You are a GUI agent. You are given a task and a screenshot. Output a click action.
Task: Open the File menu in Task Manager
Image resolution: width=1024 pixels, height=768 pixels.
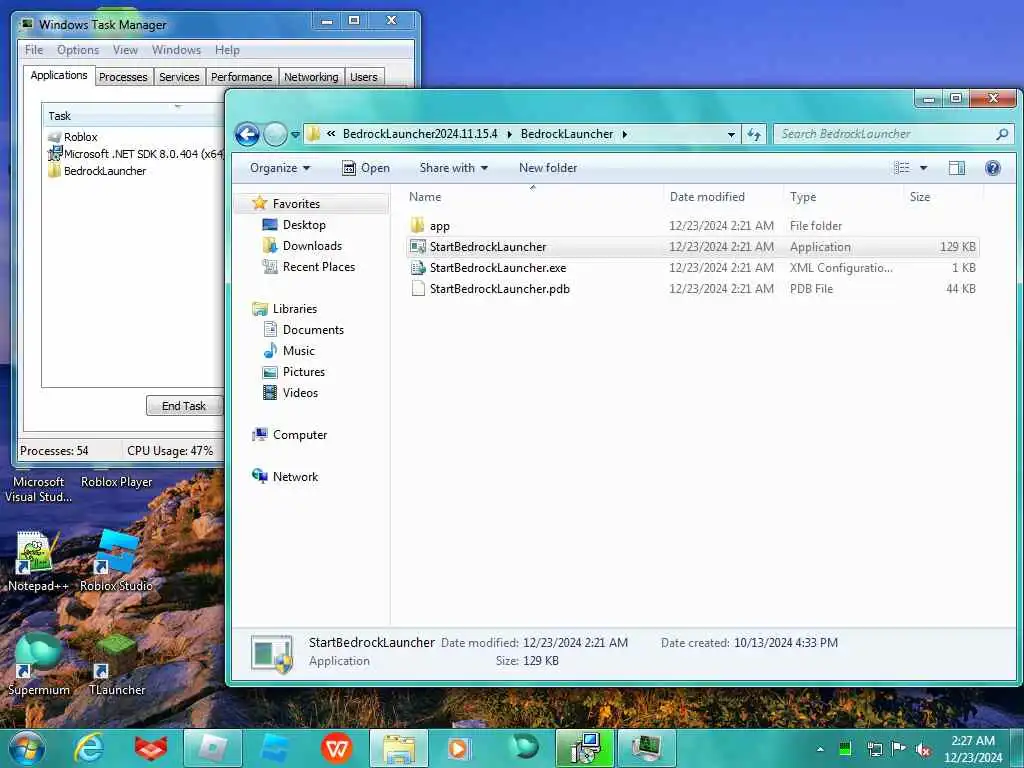[34, 50]
